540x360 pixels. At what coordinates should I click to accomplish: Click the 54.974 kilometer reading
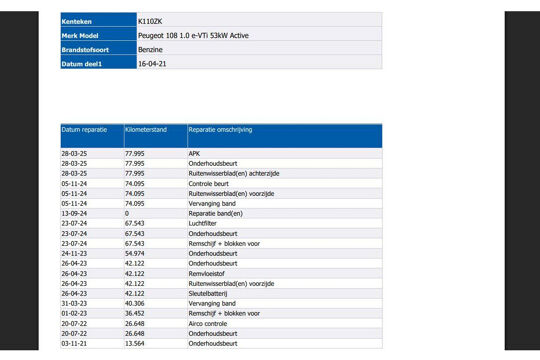[135, 254]
